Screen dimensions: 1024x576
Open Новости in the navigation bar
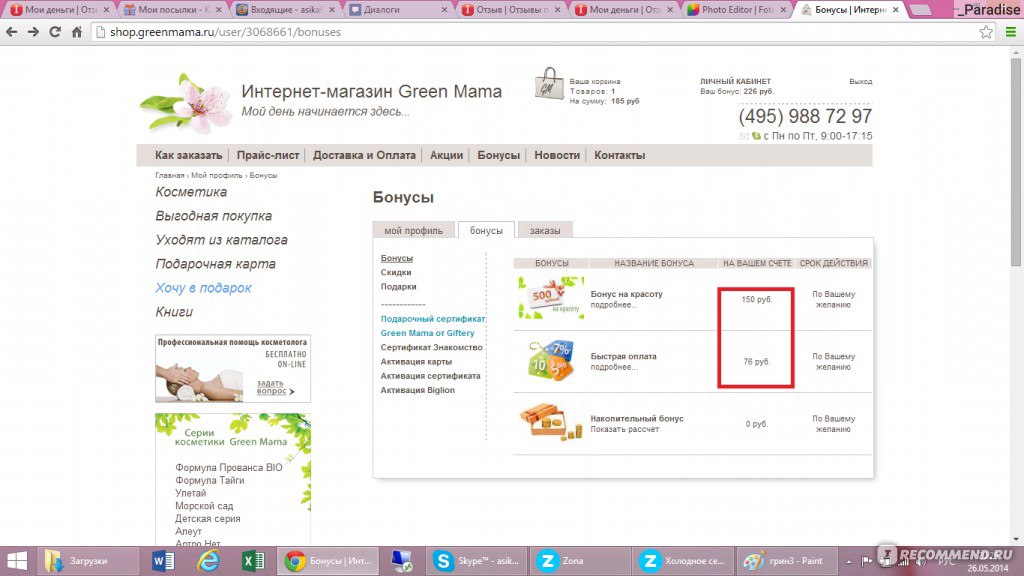click(557, 155)
